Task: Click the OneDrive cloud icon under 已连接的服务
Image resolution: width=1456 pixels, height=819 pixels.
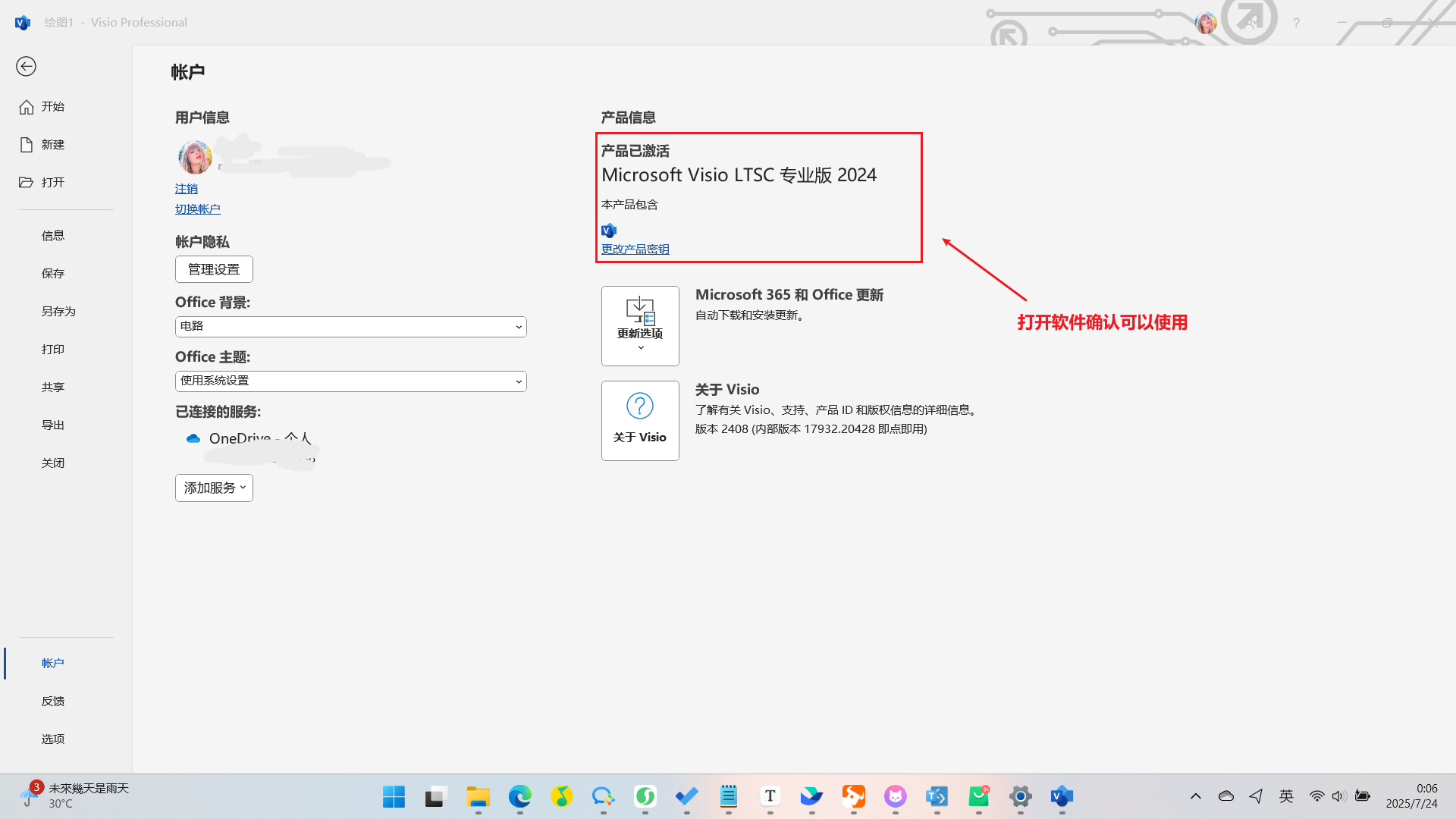Action: click(193, 438)
